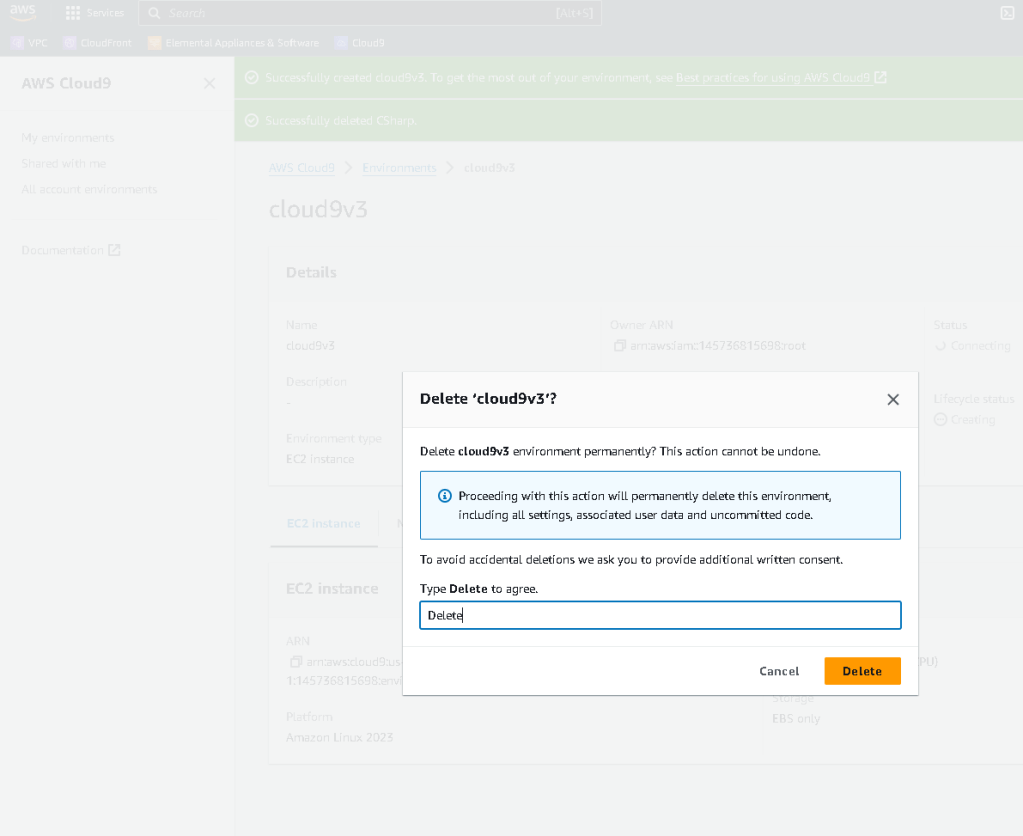Select the EC2 instance tab
Screen dimensions: 1023x836
pyautogui.click(x=324, y=523)
